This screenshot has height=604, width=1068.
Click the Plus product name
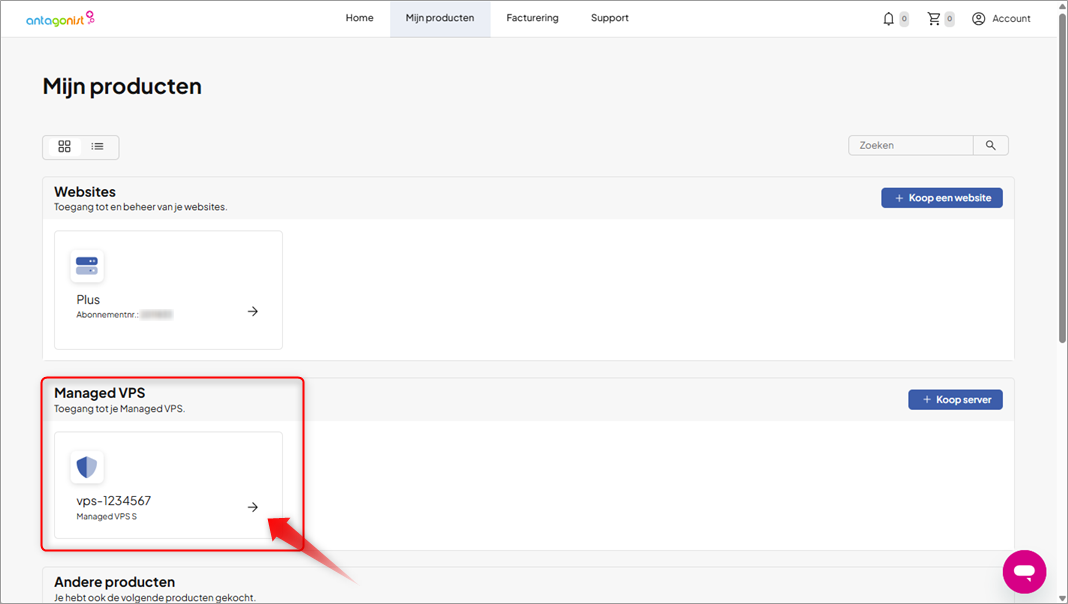[x=88, y=300]
